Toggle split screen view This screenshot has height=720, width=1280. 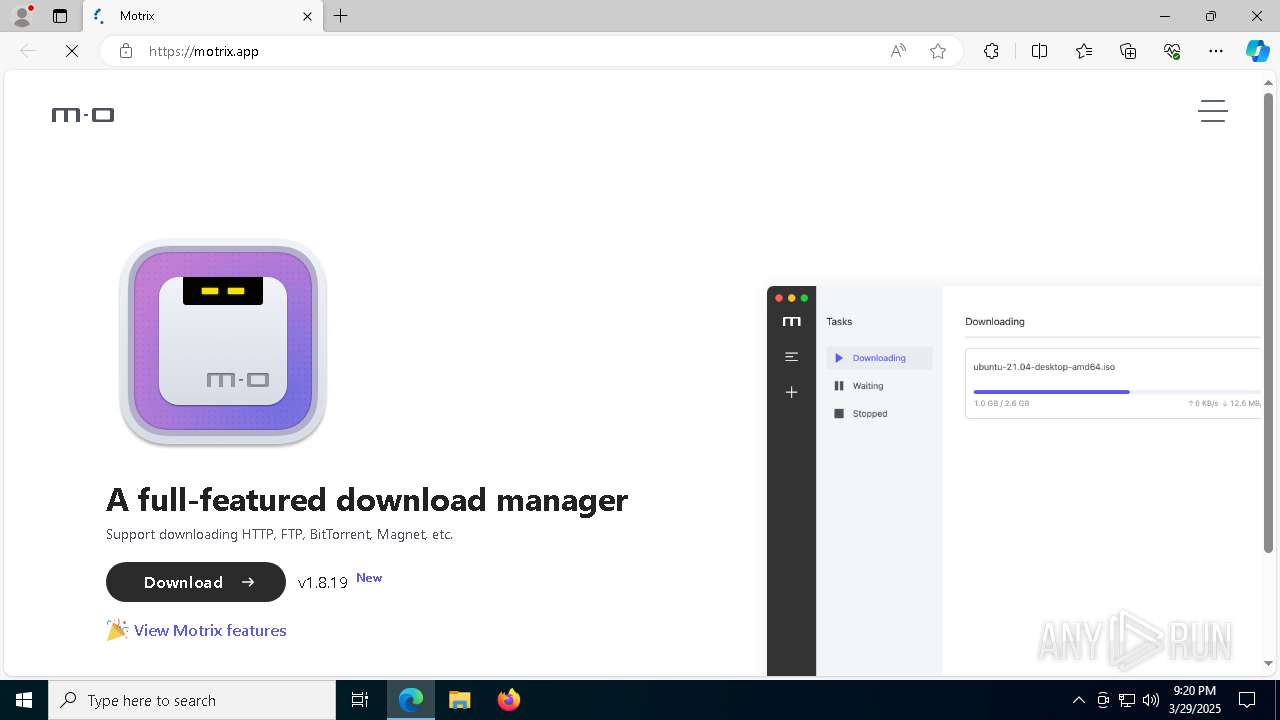1039,51
